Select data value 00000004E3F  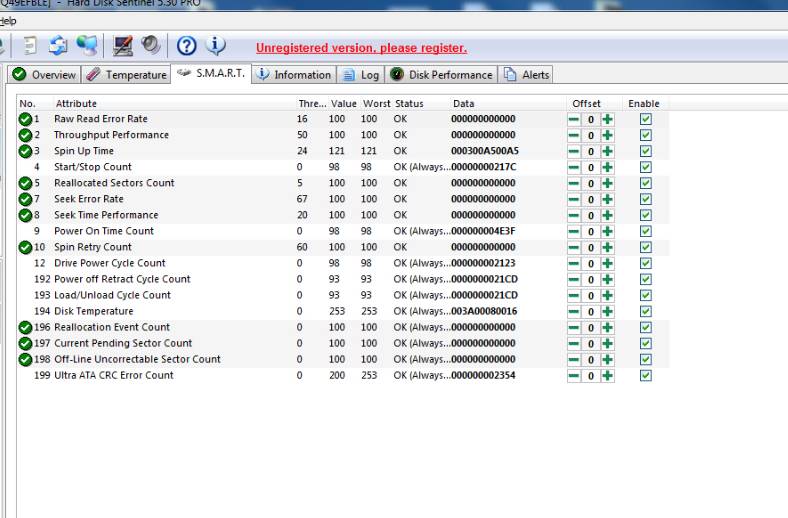[x=483, y=231]
